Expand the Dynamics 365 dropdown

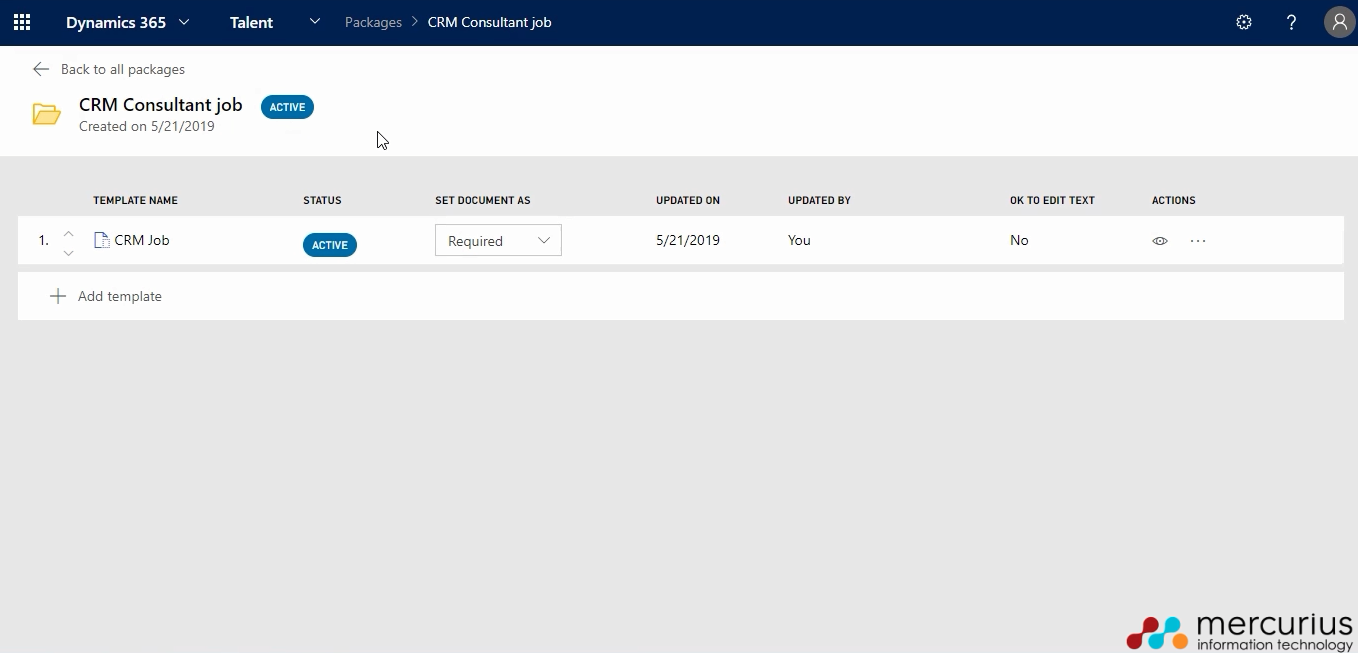click(x=184, y=22)
